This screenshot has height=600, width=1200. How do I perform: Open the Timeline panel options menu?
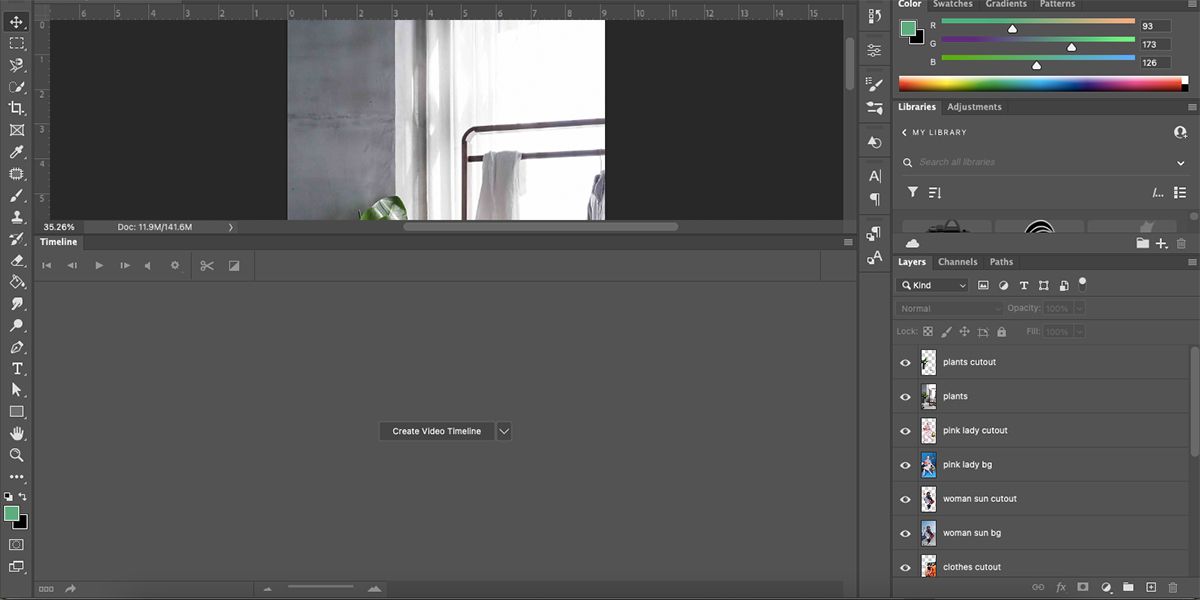pyautogui.click(x=848, y=242)
